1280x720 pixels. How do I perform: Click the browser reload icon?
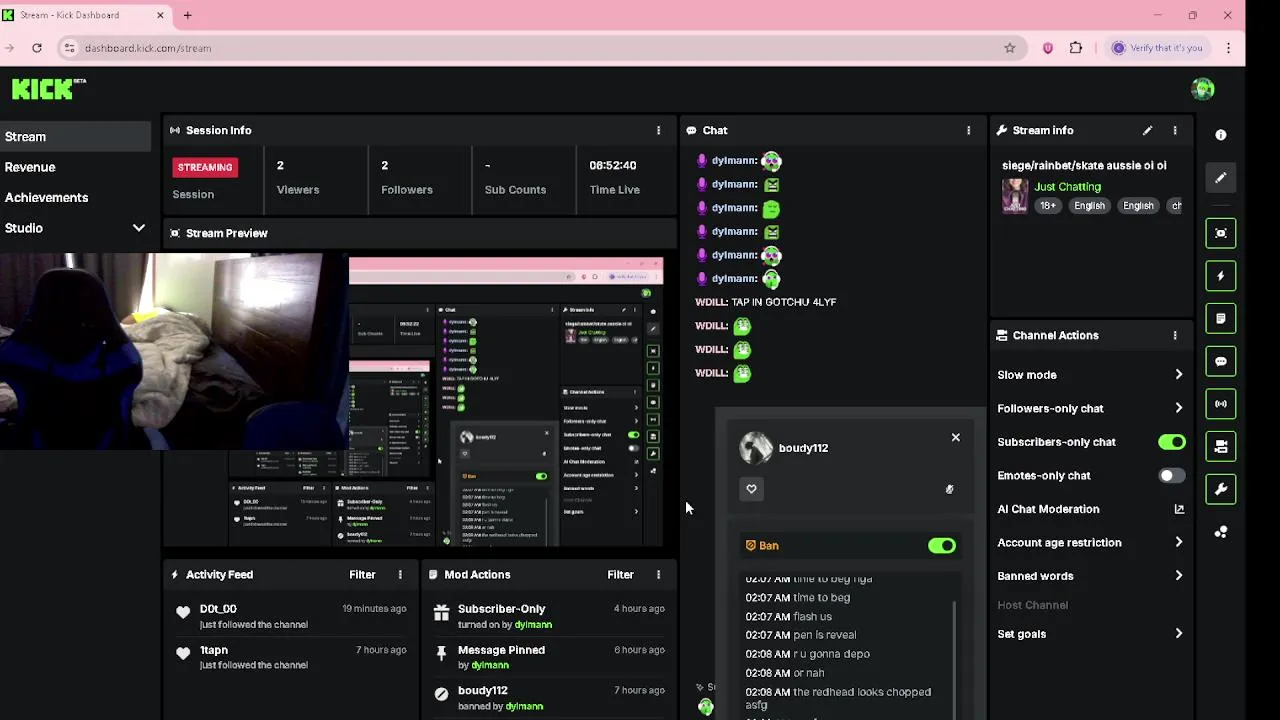37,48
